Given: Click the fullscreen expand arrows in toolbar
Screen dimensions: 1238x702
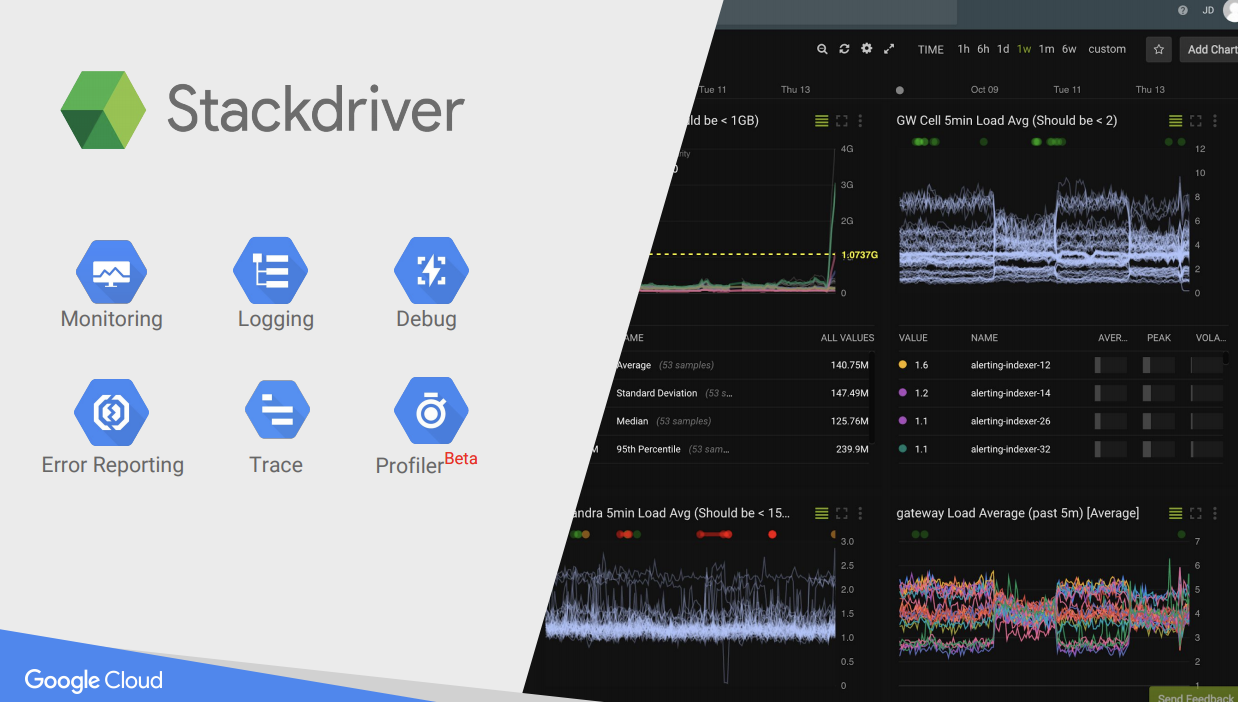Looking at the screenshot, I should click(x=889, y=49).
